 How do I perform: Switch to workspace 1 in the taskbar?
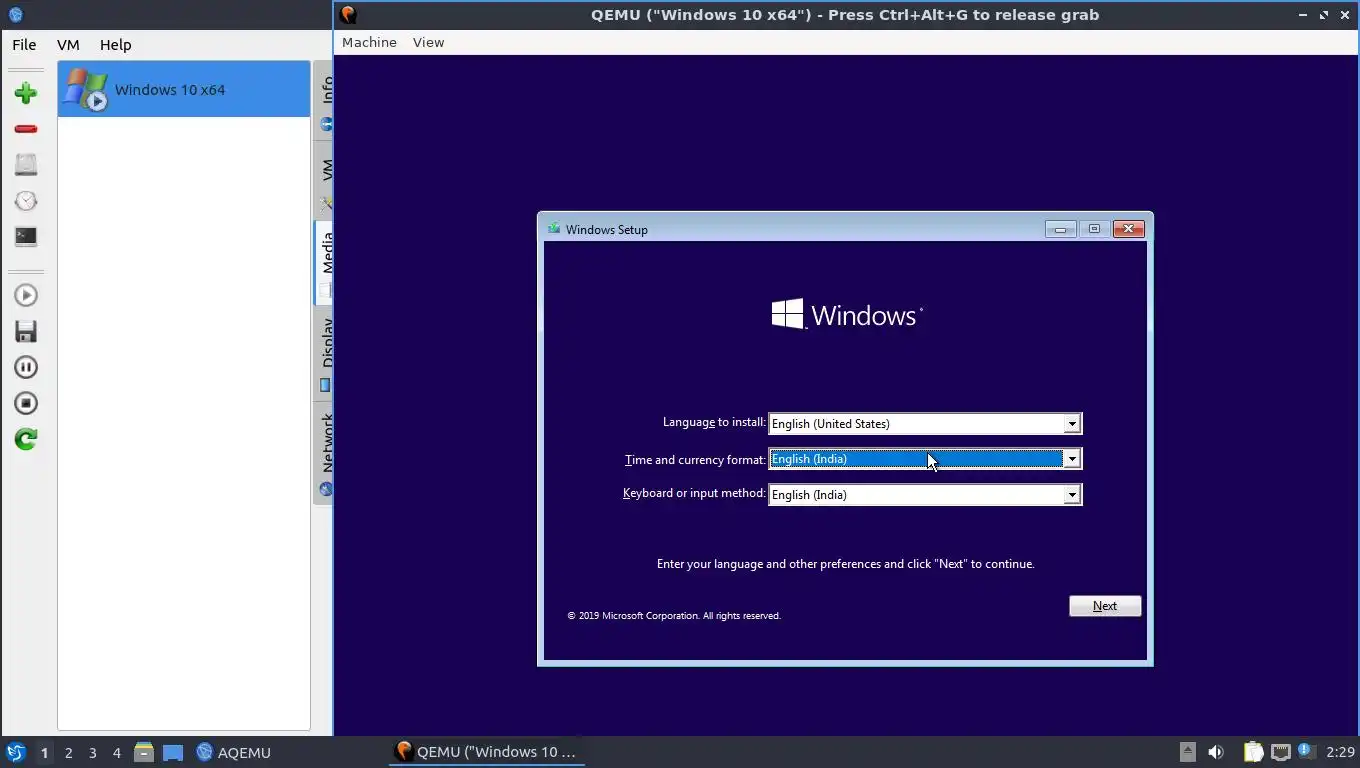[44, 753]
